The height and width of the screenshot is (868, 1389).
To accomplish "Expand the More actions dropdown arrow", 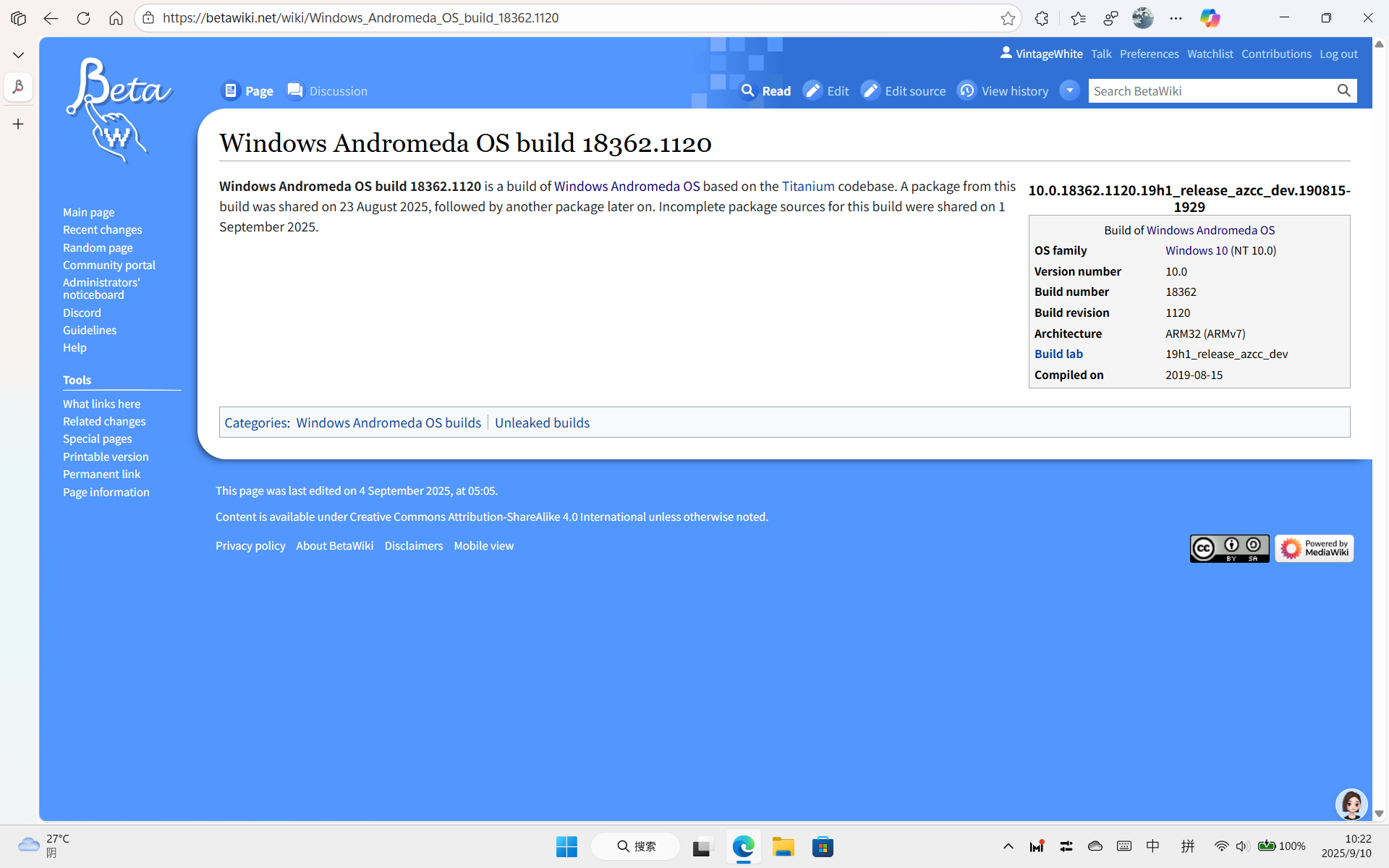I will click(x=1069, y=90).
